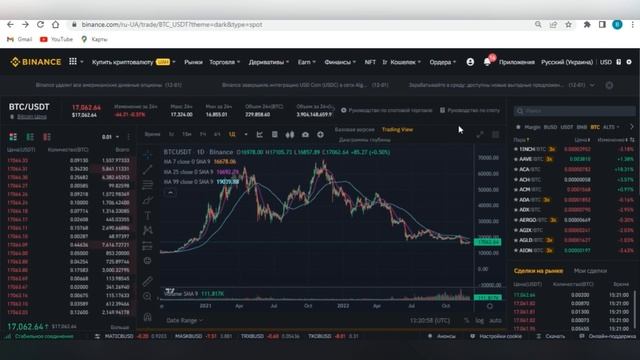This screenshot has width=640, height=360.
Task: Open the 0.01 price grouping dropdown
Action: 111,137
